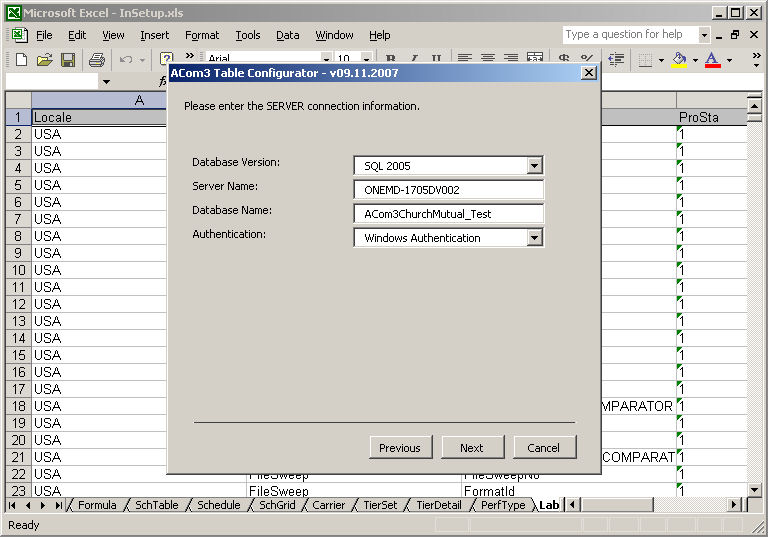Click the Cancel button
Screen dimensions: 768x537
544,447
